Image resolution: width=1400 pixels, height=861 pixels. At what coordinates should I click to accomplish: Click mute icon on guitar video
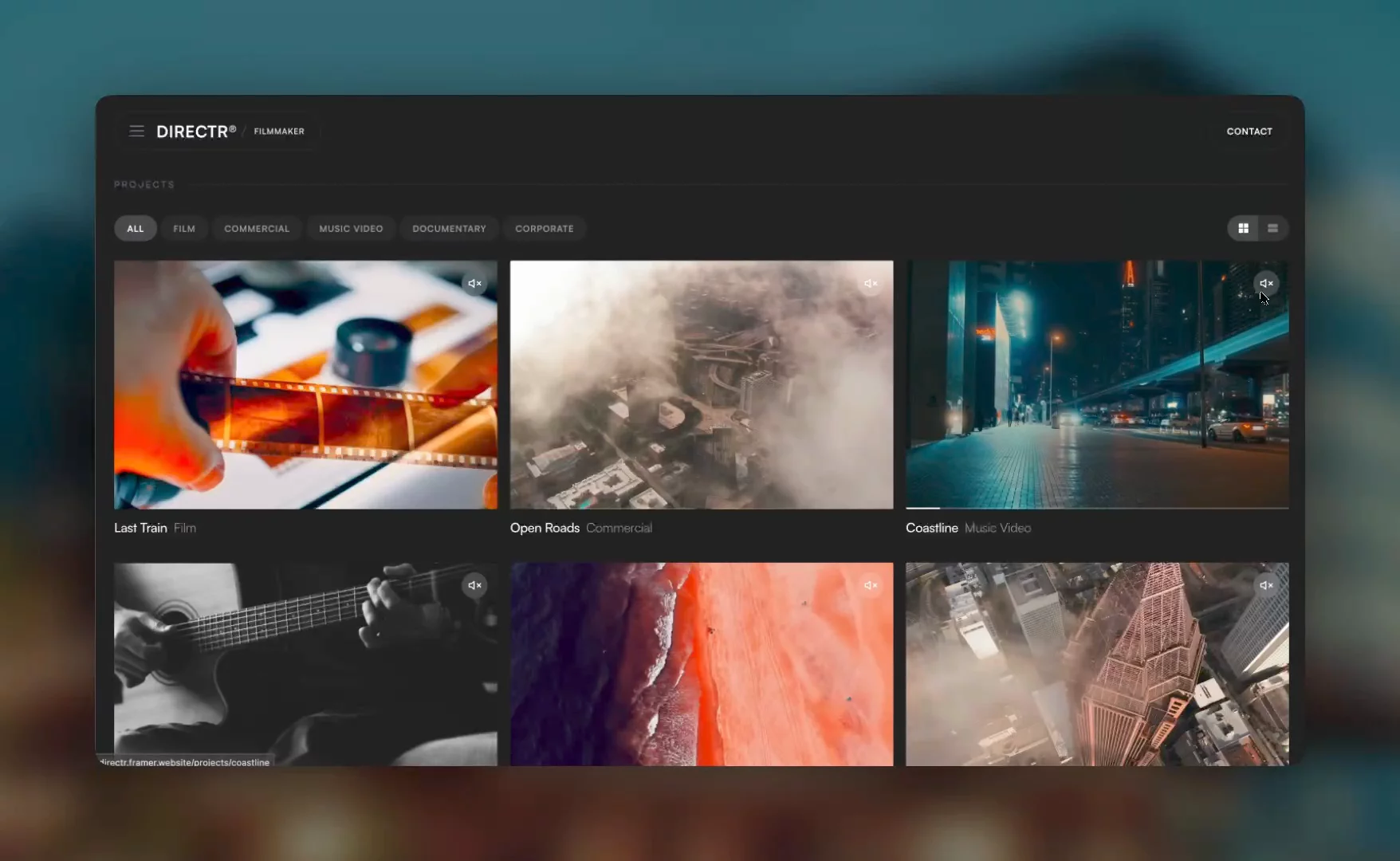pos(474,585)
